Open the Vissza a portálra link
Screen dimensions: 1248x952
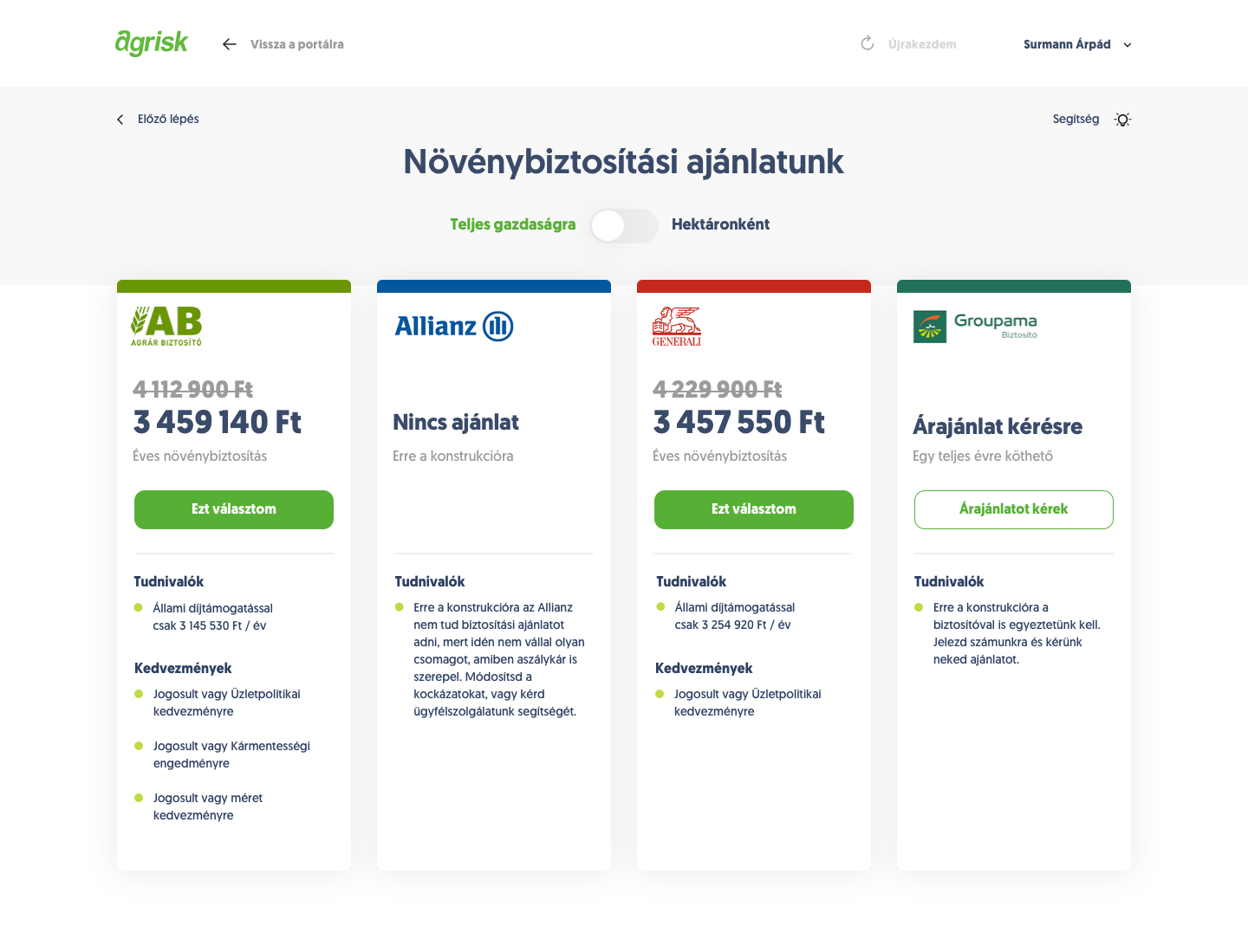click(x=296, y=44)
